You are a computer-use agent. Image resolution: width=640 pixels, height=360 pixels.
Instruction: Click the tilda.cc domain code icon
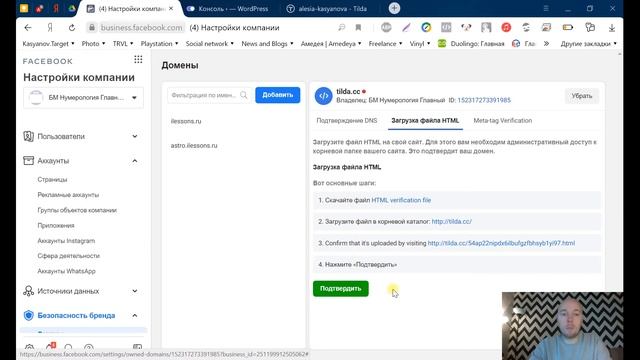point(323,96)
